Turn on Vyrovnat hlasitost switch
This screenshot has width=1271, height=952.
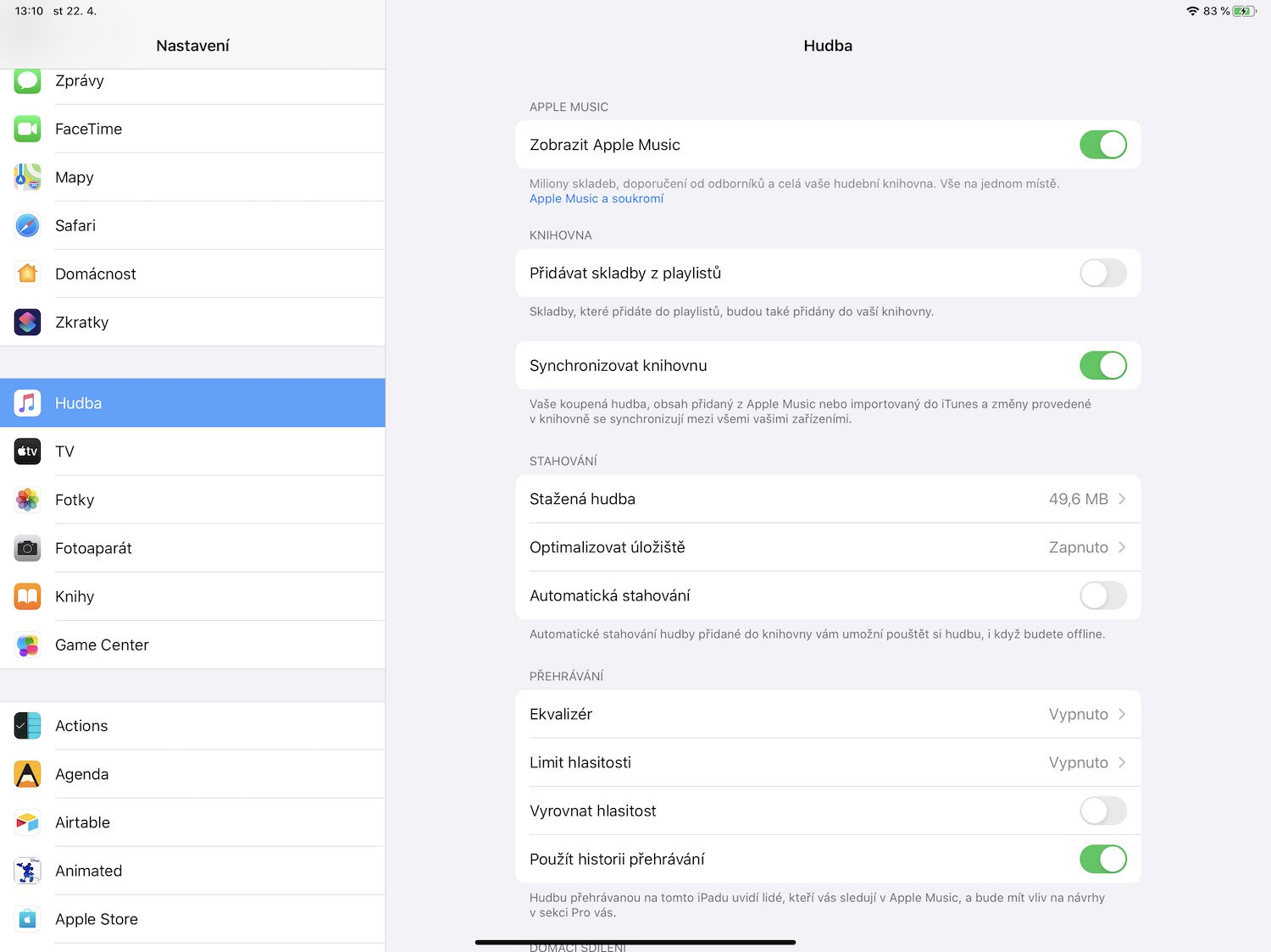click(x=1102, y=811)
